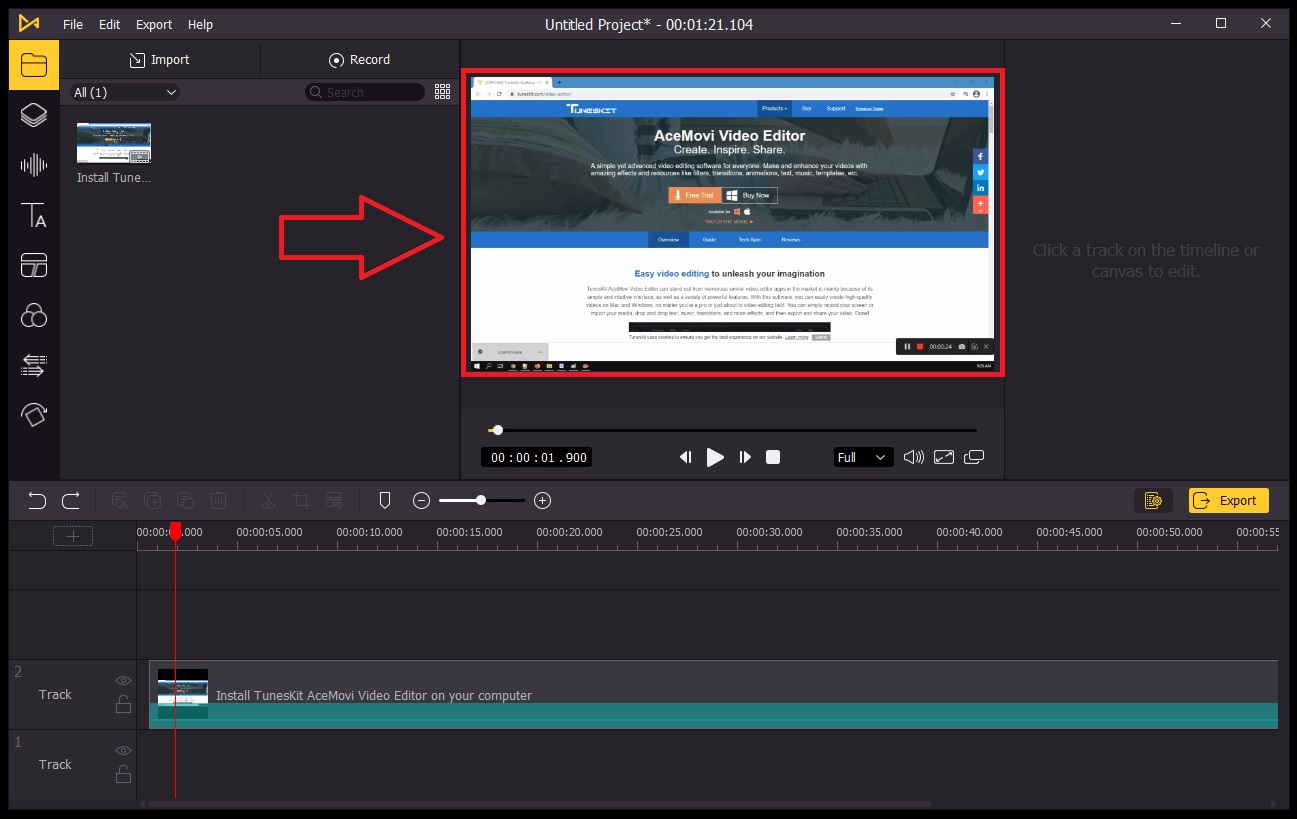Viewport: 1297px width, 819px height.
Task: Open the thumbnail view layout options
Action: [x=442, y=91]
